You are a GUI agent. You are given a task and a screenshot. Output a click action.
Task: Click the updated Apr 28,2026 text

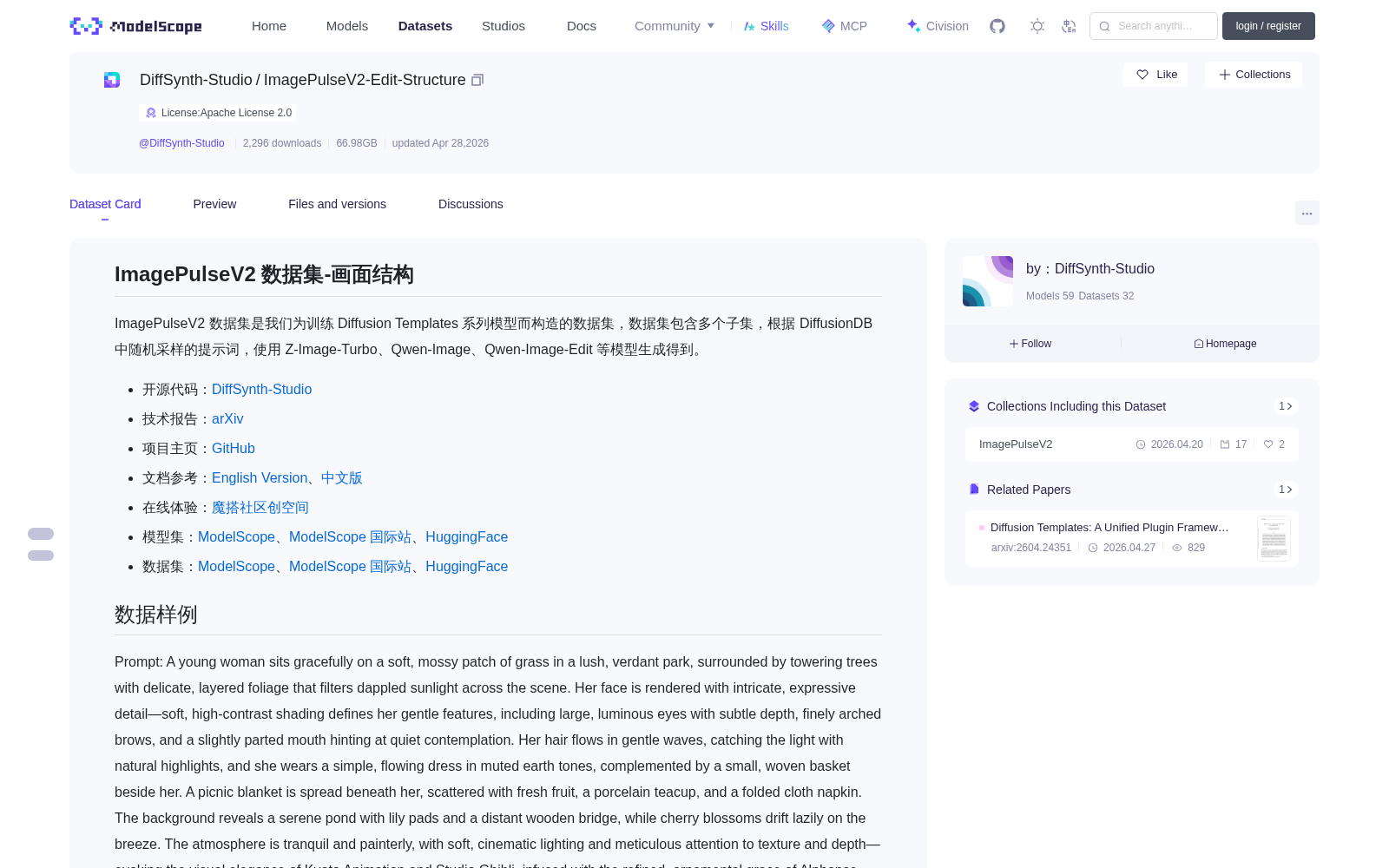(440, 143)
